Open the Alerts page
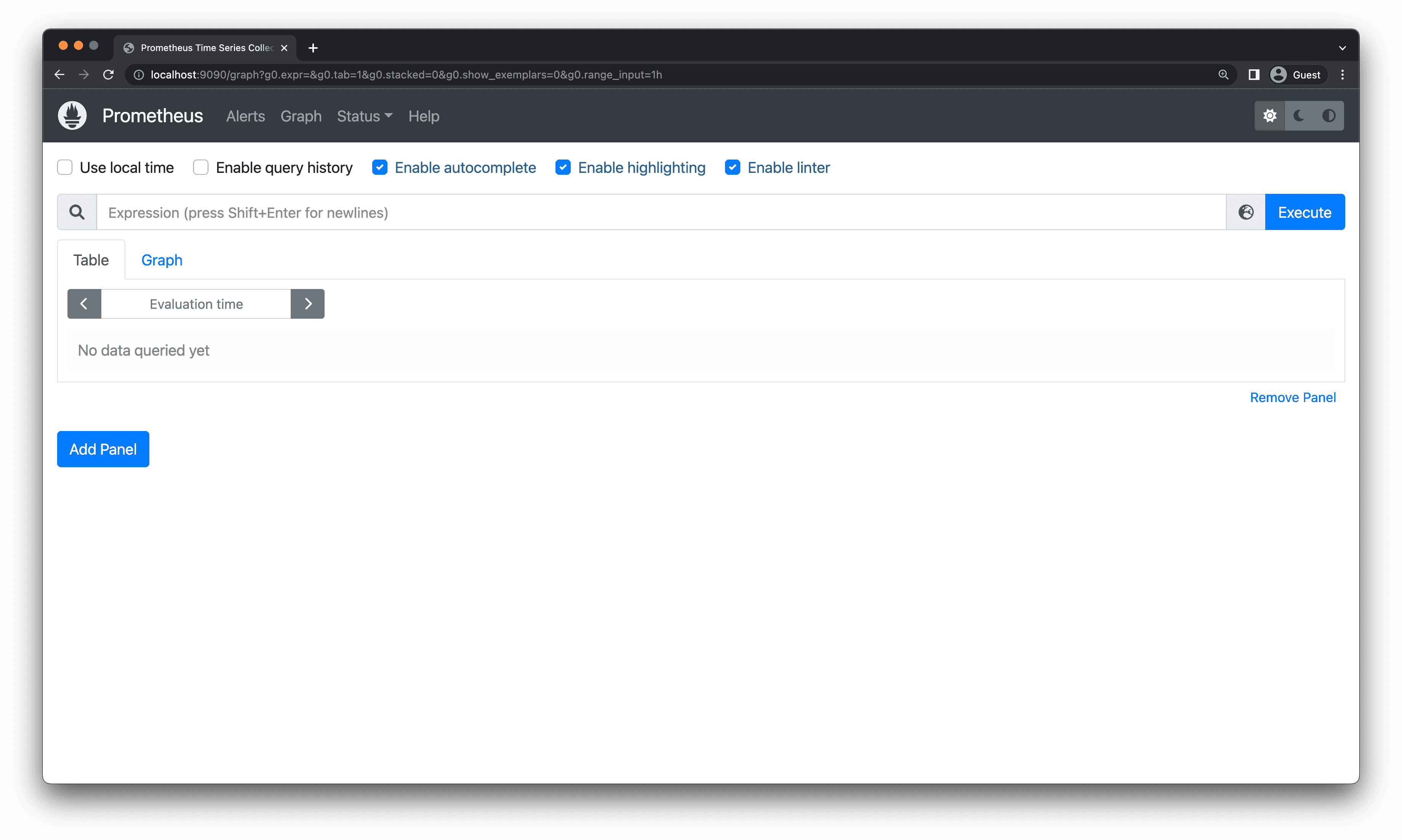The height and width of the screenshot is (840, 1402). pyautogui.click(x=245, y=116)
